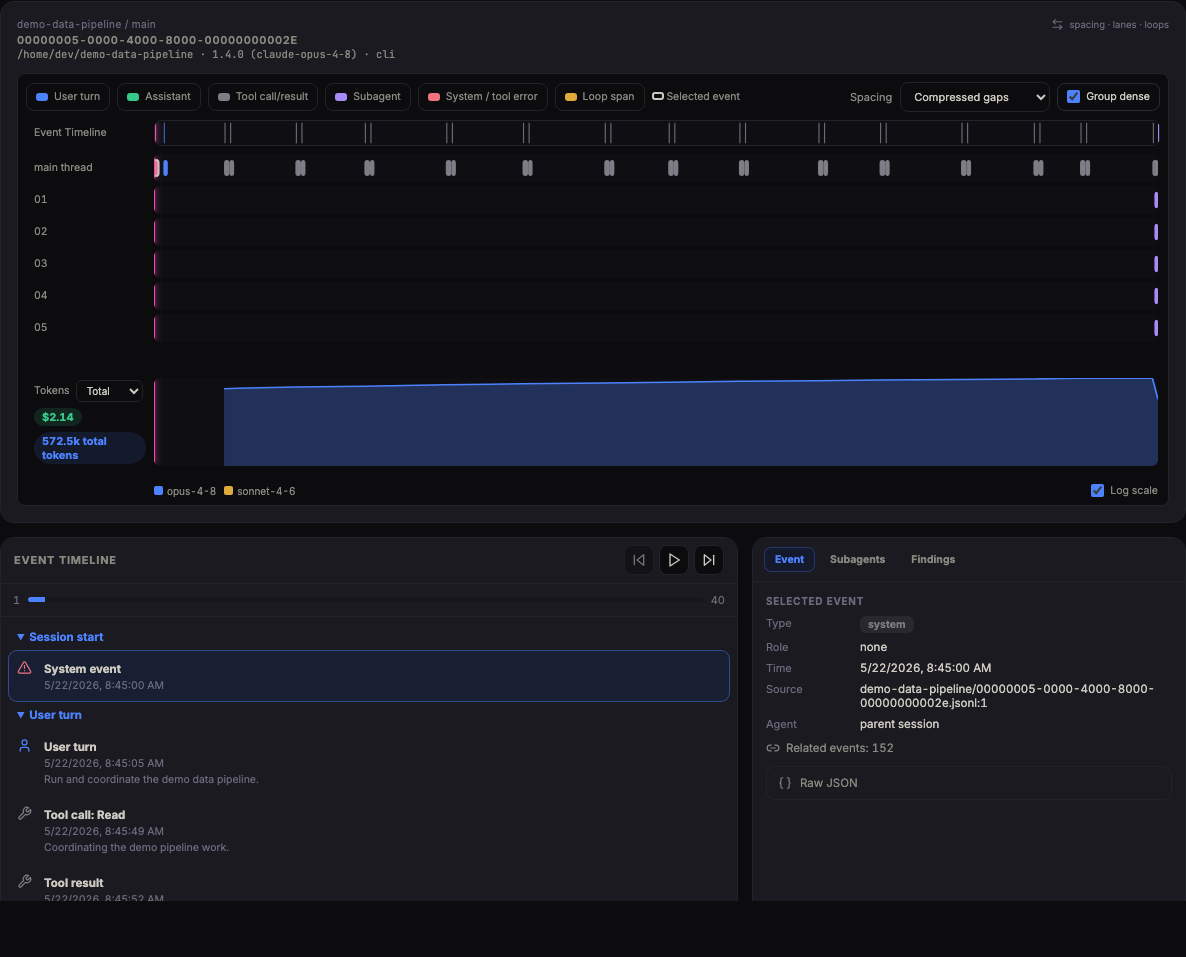Select the Tool call: Read event

click(x=369, y=831)
